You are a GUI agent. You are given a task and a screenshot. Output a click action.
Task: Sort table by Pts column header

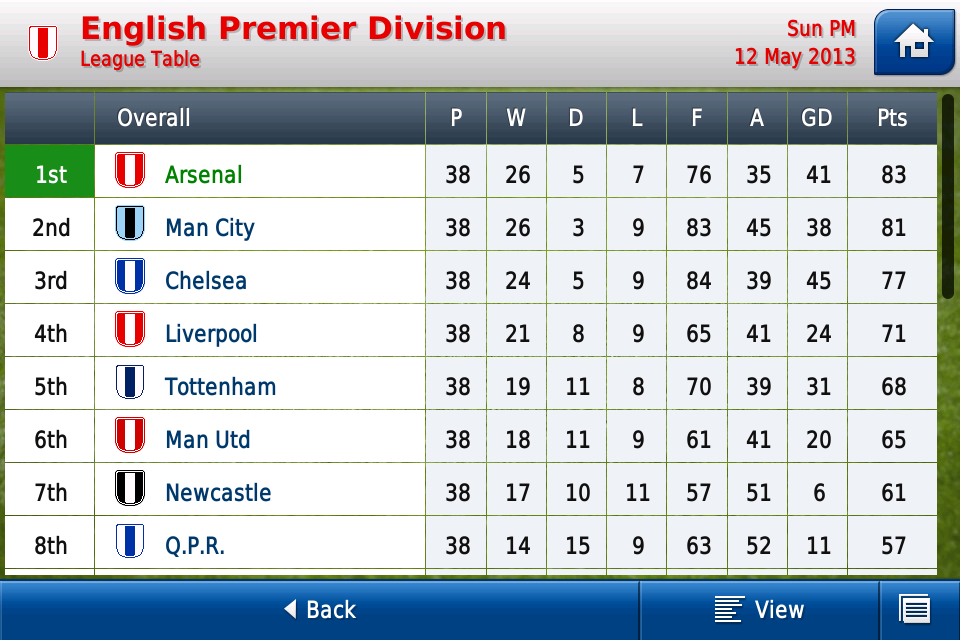(x=892, y=118)
